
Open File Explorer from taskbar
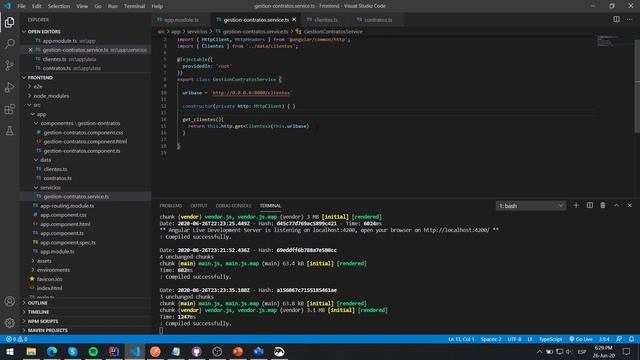click(31, 351)
